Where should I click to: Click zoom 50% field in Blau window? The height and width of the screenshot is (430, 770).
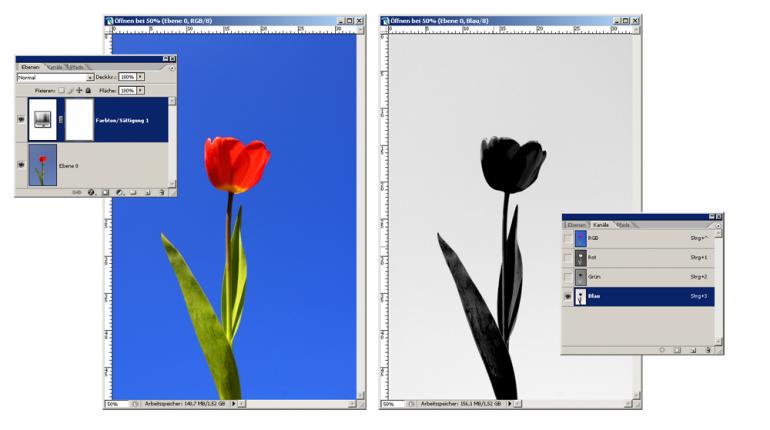pyautogui.click(x=393, y=403)
